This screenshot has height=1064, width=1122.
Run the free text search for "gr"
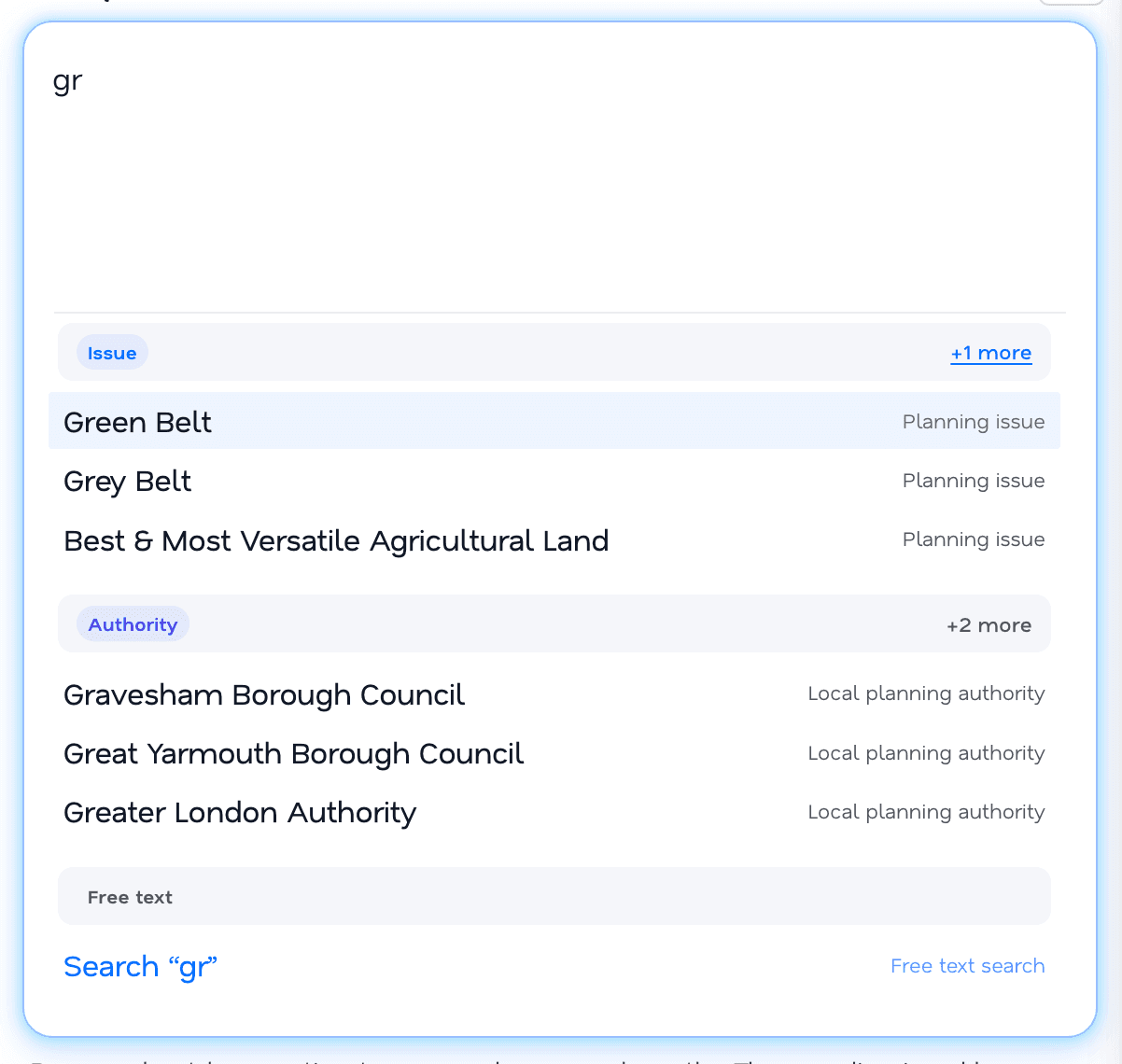[x=140, y=966]
